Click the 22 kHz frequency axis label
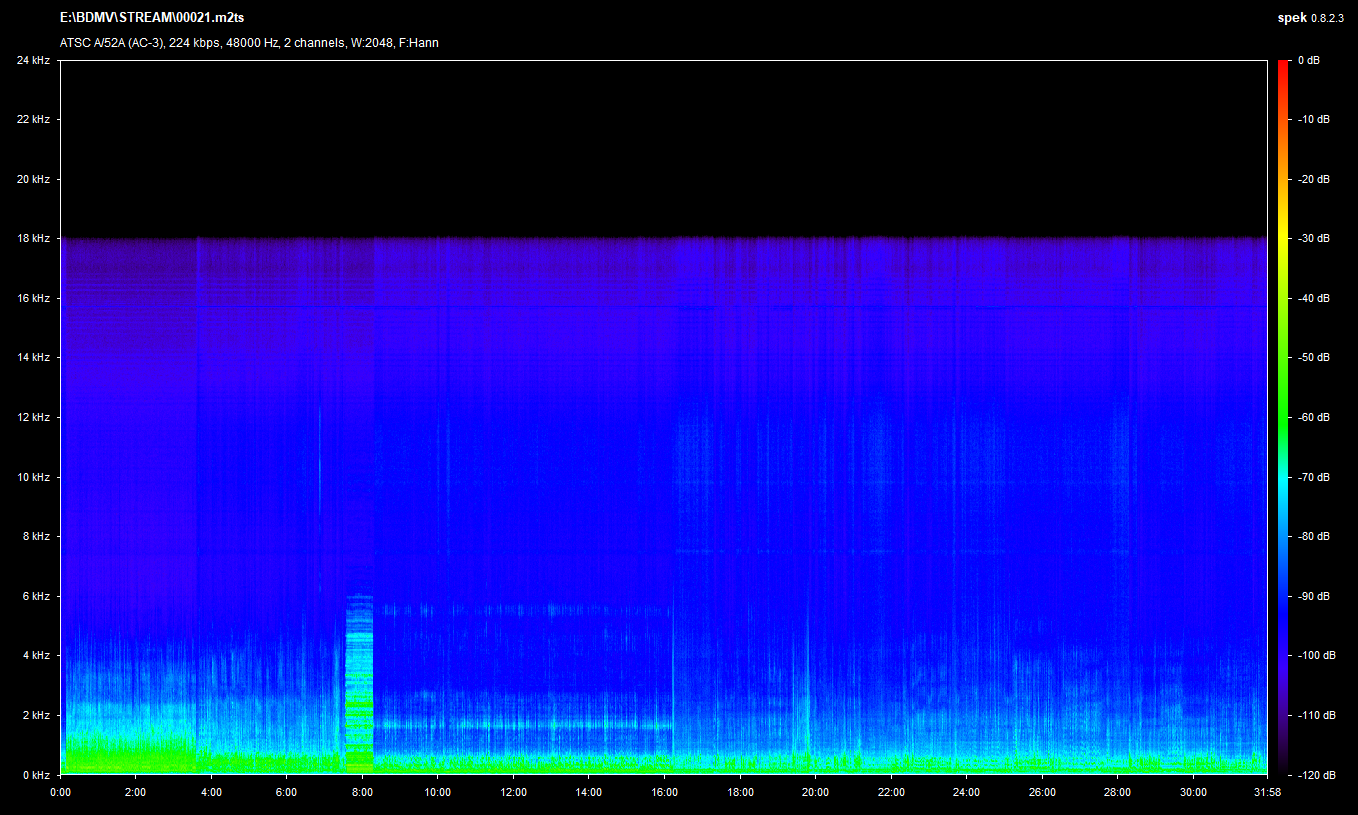The image size is (1358, 815). click(34, 119)
